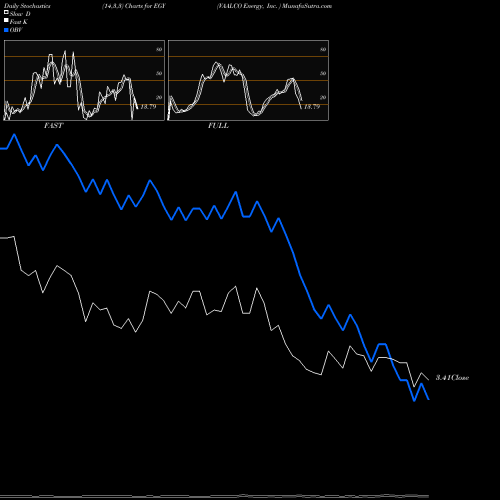Image resolution: width=500 pixels, height=500 pixels.
Task: Open the MunafaSutra.com label
Action: (x=307, y=6)
